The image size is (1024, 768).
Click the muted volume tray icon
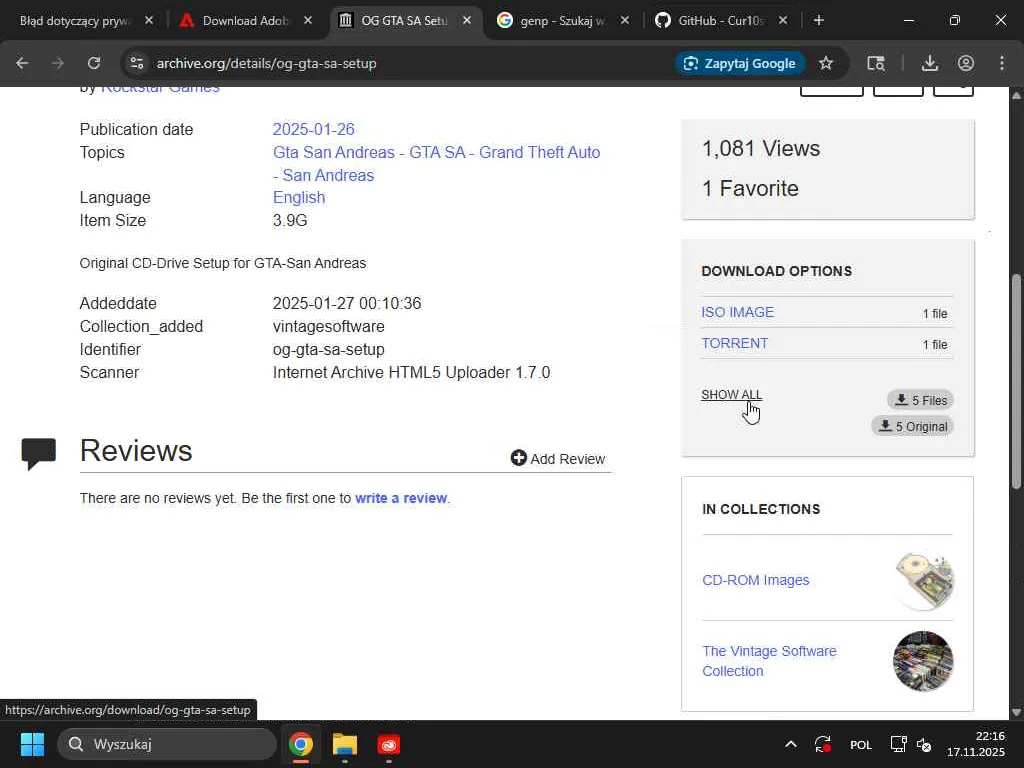[924, 744]
